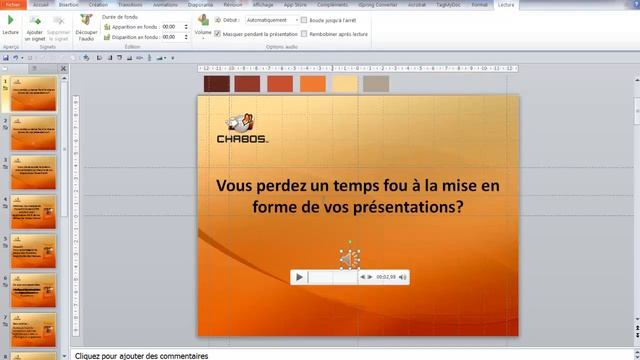
Task: Click the thumbnail pane scroll-down arrow
Action: pyautogui.click(x=64, y=356)
